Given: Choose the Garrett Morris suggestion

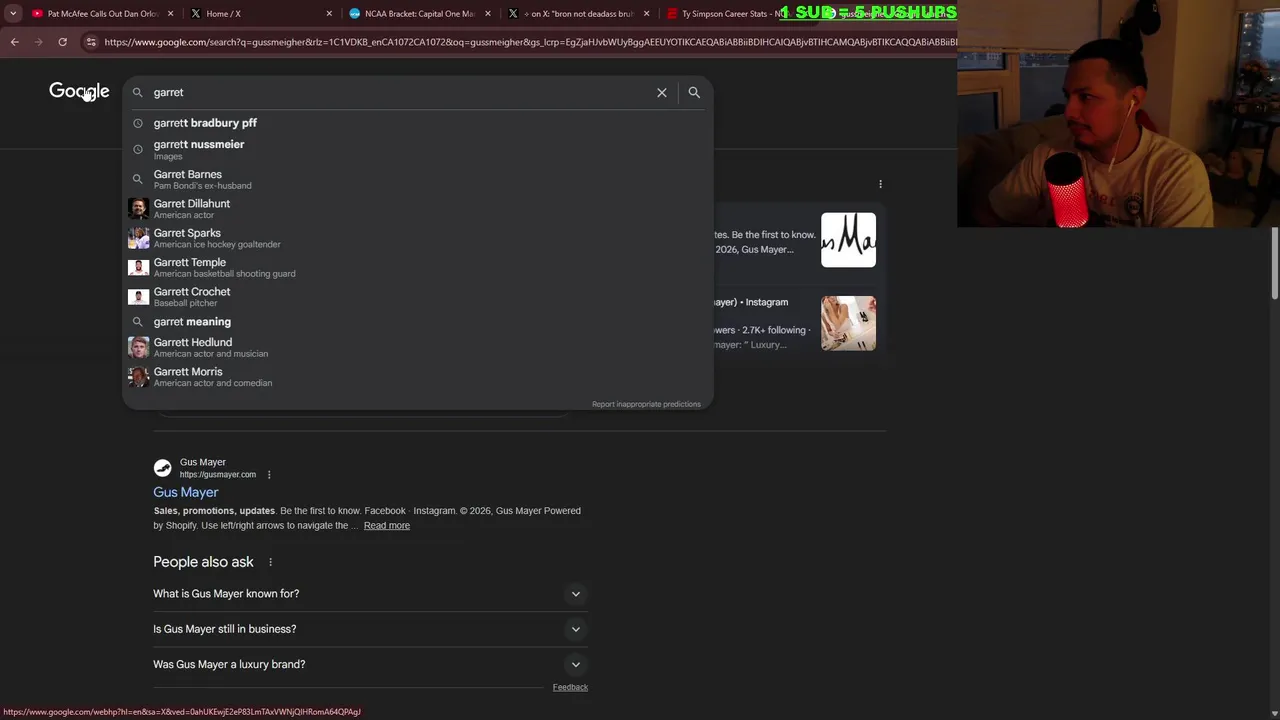Looking at the screenshot, I should point(418,377).
